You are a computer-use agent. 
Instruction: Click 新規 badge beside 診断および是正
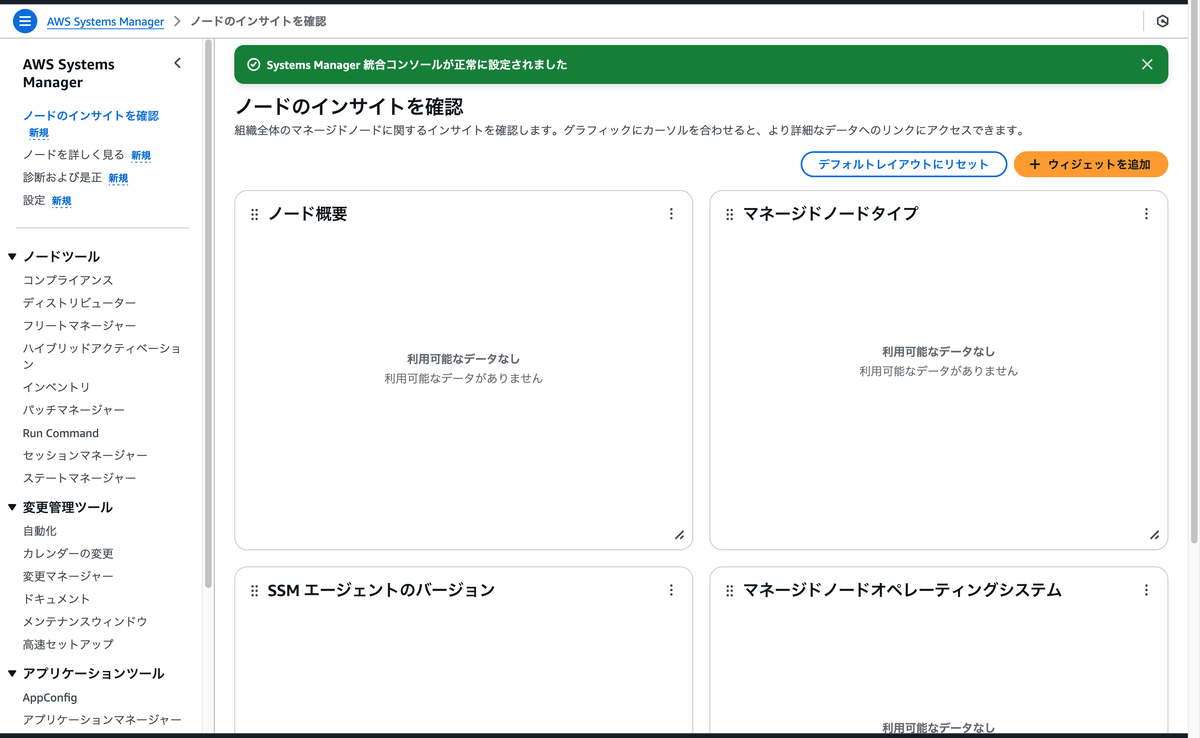click(x=118, y=178)
